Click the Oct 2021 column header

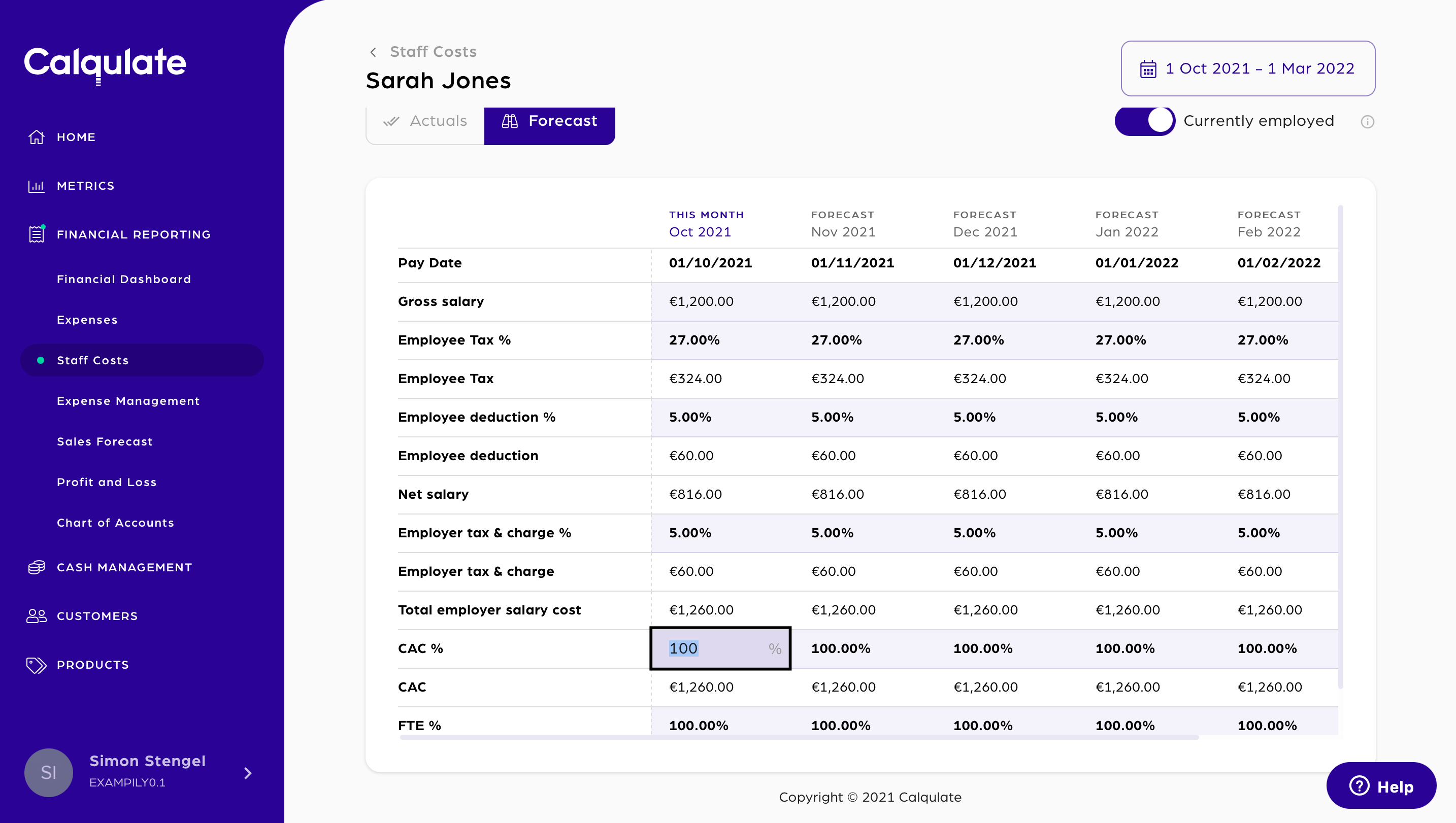706,224
